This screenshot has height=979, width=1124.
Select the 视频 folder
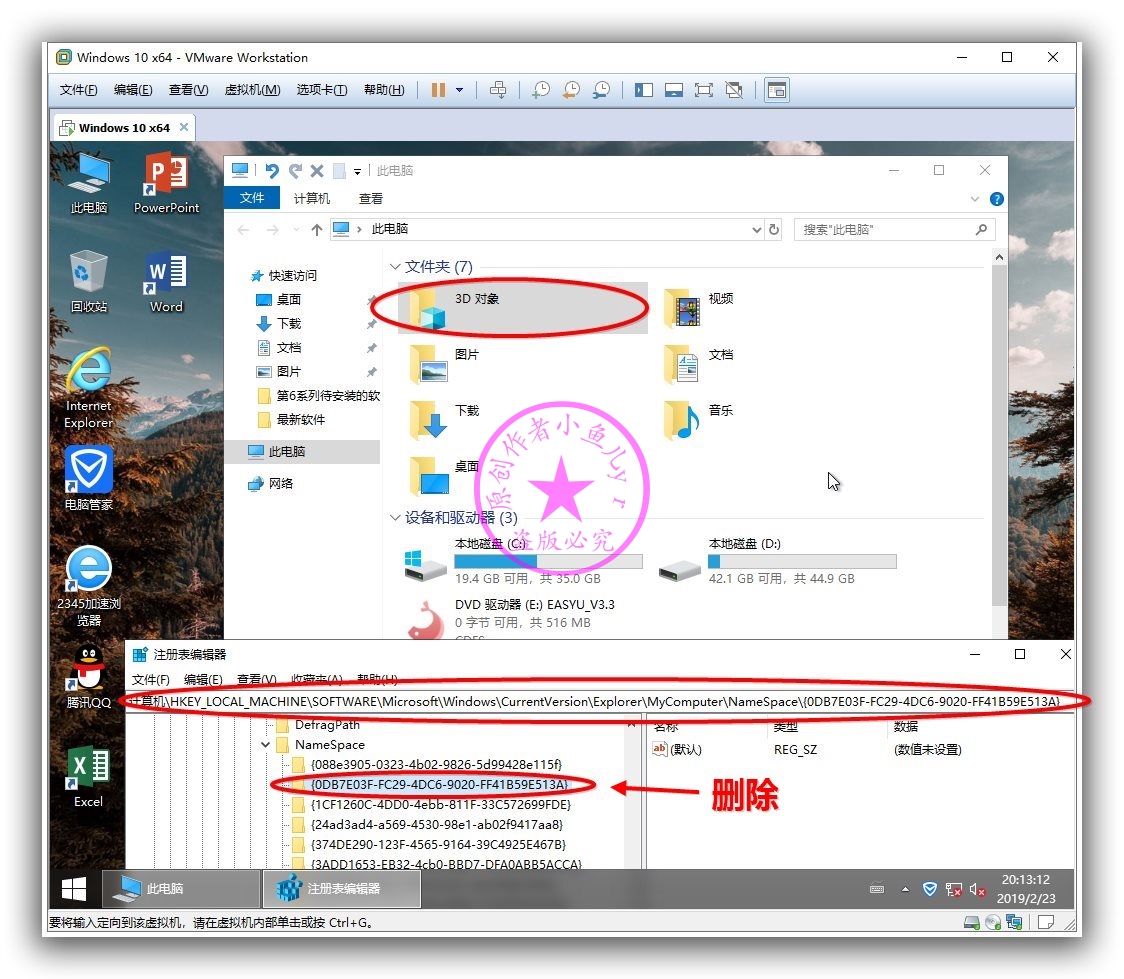(x=700, y=307)
